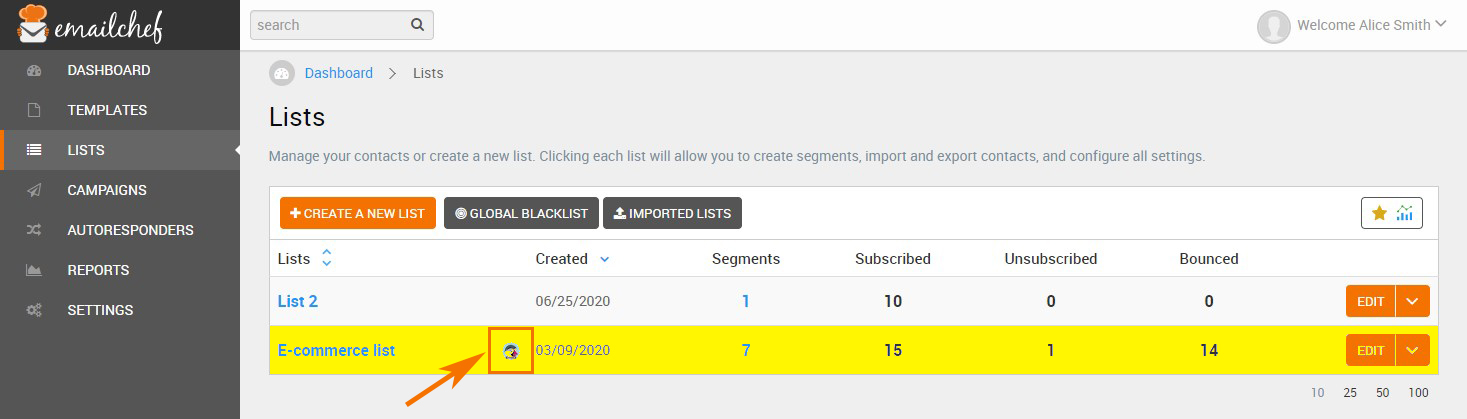Open the Global Blacklist
1467x419 pixels.
(521, 213)
